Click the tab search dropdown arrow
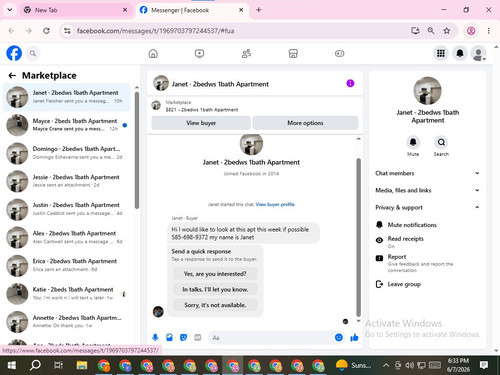This screenshot has width=500, height=375. click(x=10, y=10)
